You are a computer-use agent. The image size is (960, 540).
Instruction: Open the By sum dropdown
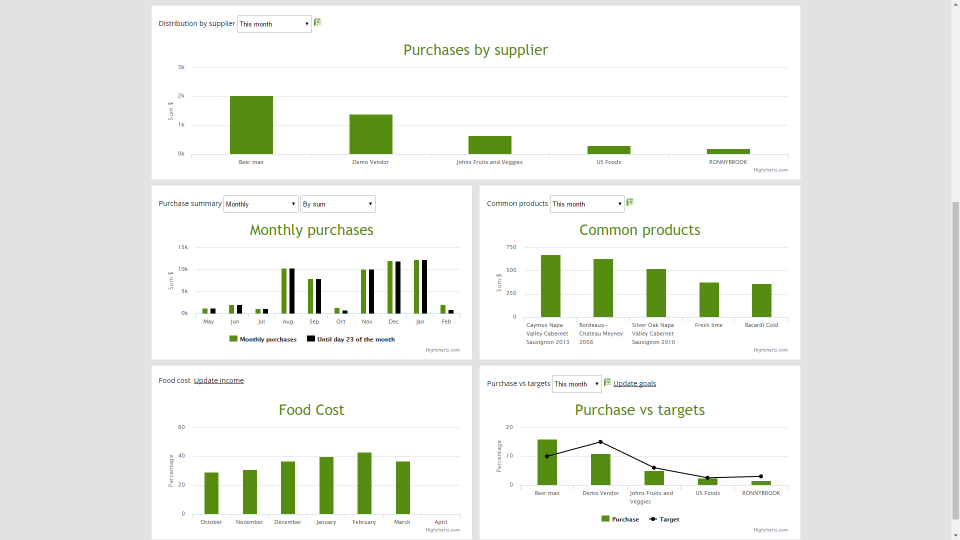337,204
